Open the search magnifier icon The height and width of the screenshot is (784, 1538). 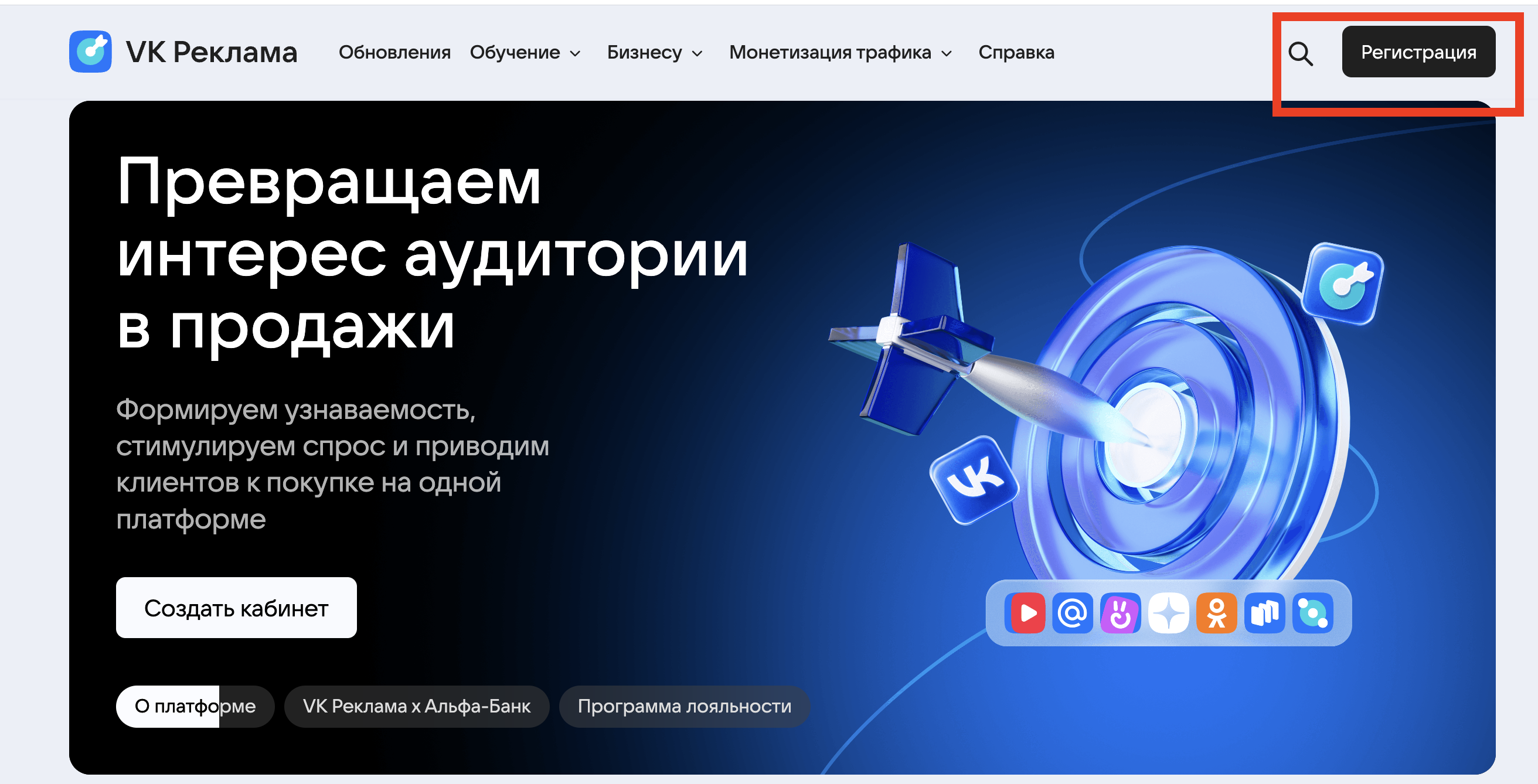(x=1300, y=53)
